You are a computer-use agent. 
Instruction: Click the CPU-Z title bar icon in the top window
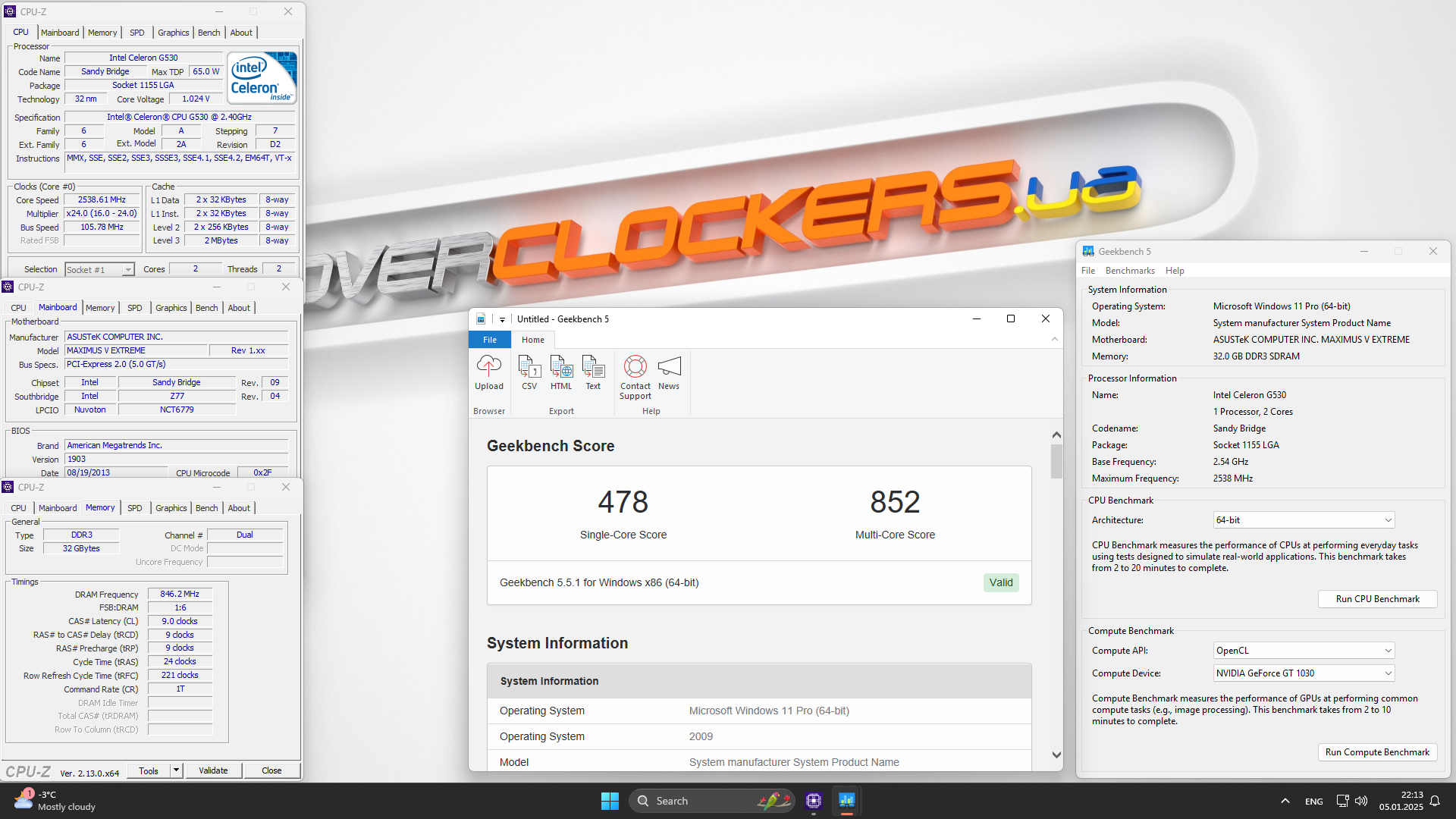(10, 11)
